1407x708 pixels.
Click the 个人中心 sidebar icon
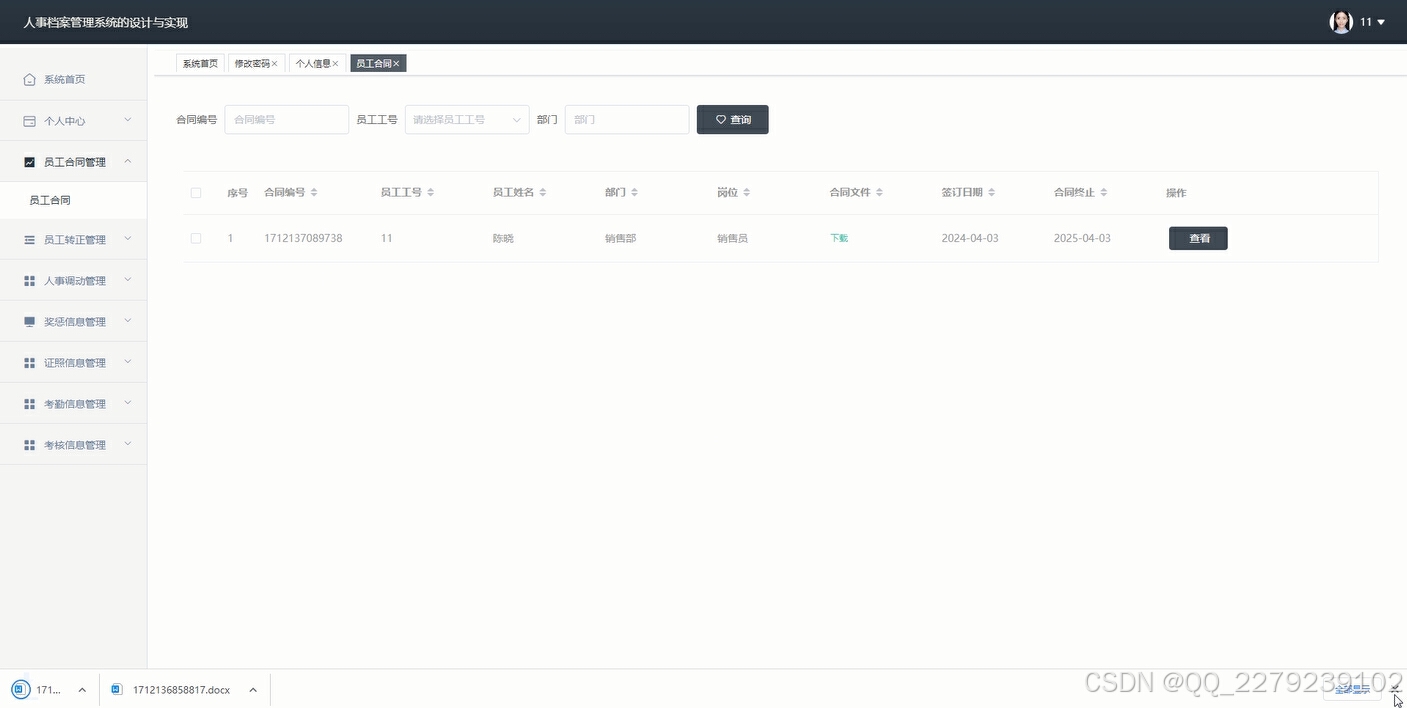point(29,120)
